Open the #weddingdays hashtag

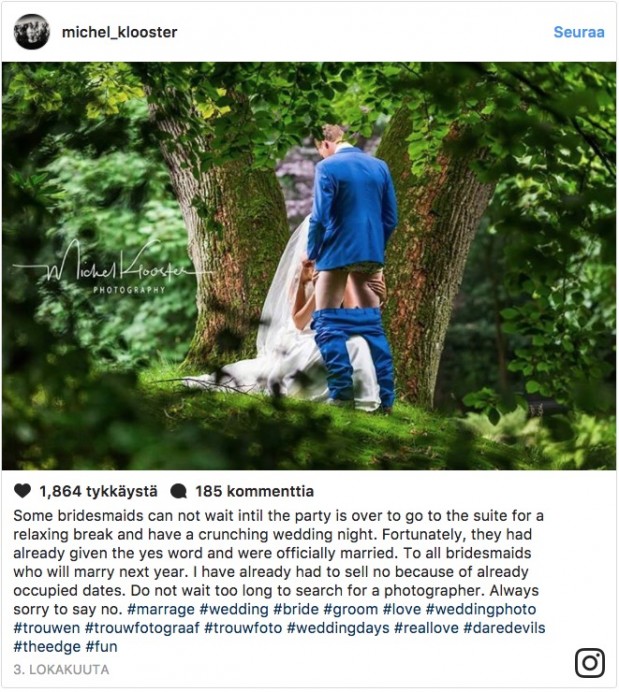click(338, 628)
